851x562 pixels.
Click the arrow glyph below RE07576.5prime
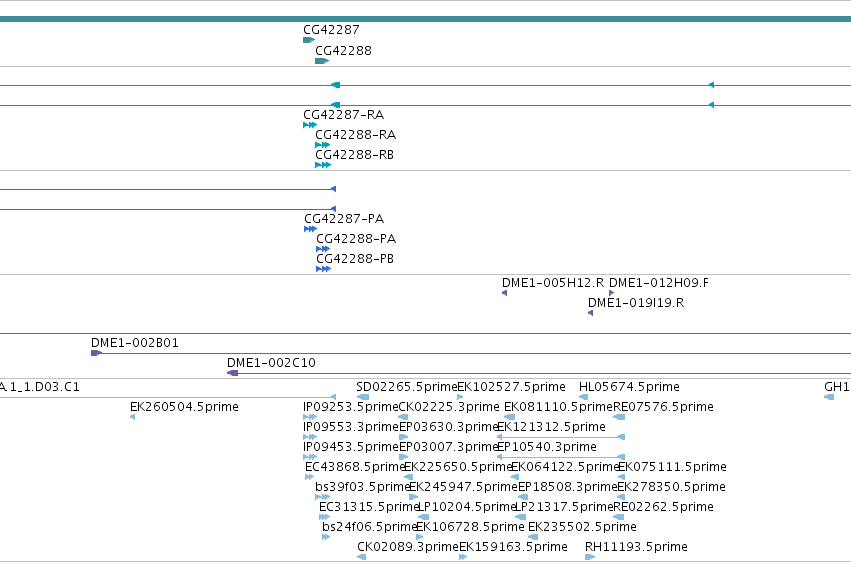pos(619,417)
